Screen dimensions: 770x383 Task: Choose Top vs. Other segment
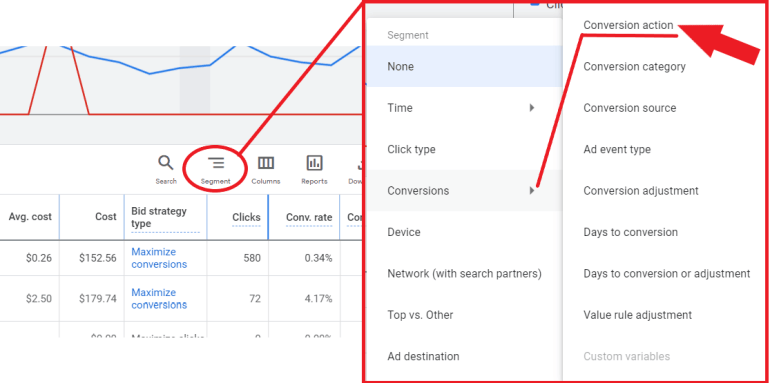420,315
